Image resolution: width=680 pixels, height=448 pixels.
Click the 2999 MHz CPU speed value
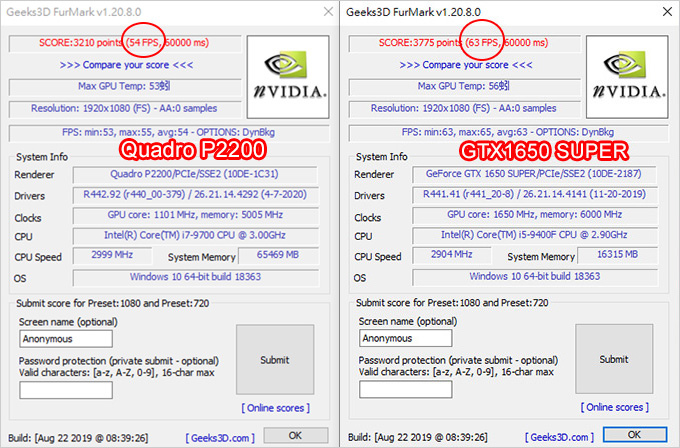tap(112, 255)
